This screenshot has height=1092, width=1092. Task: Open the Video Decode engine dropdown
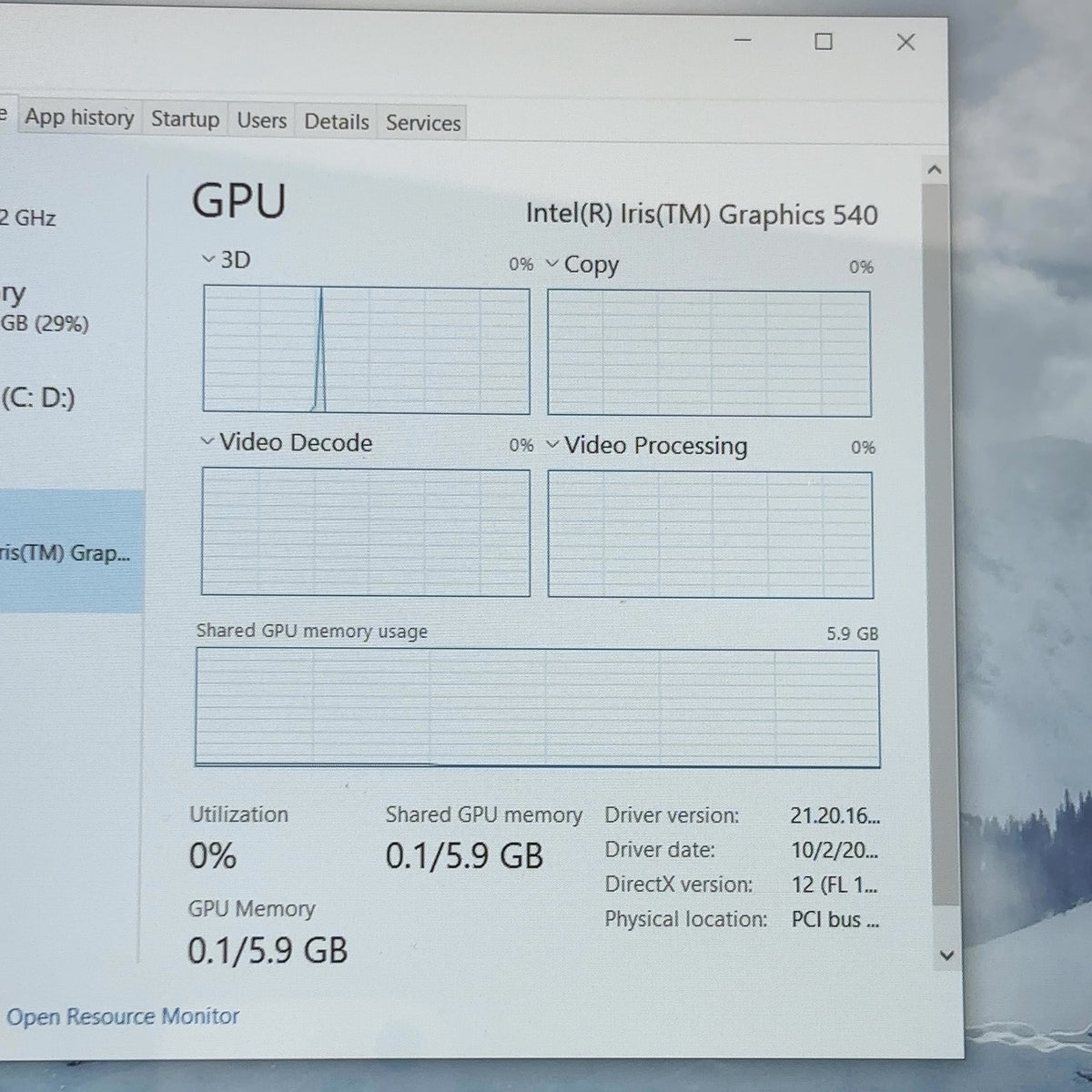click(x=207, y=442)
